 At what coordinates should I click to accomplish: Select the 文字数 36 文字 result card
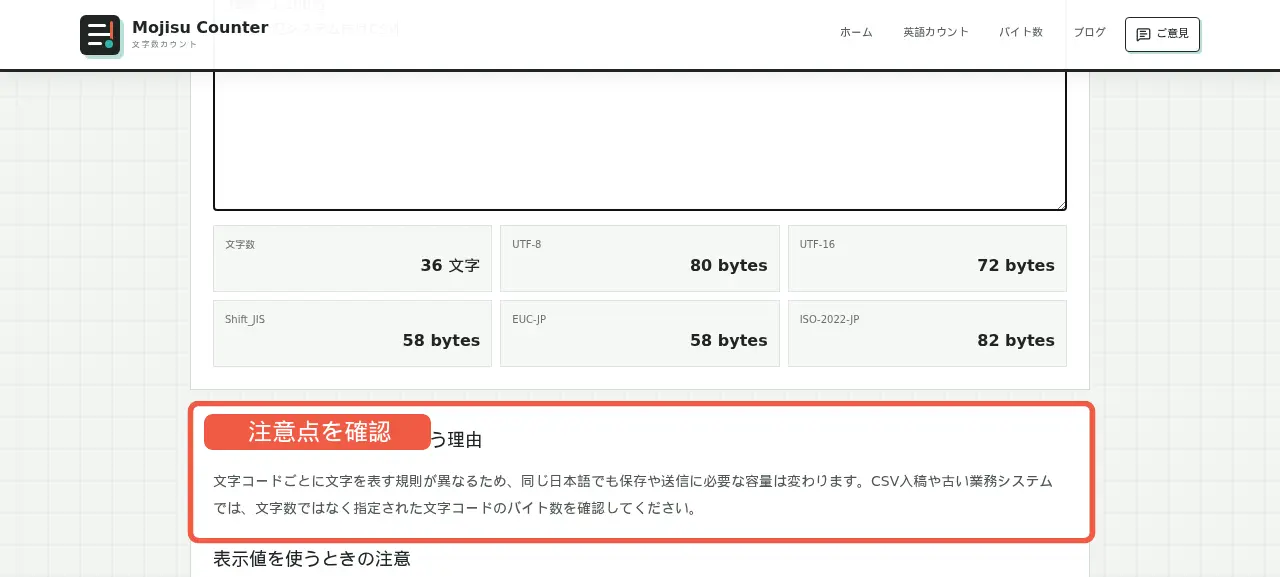coord(352,258)
